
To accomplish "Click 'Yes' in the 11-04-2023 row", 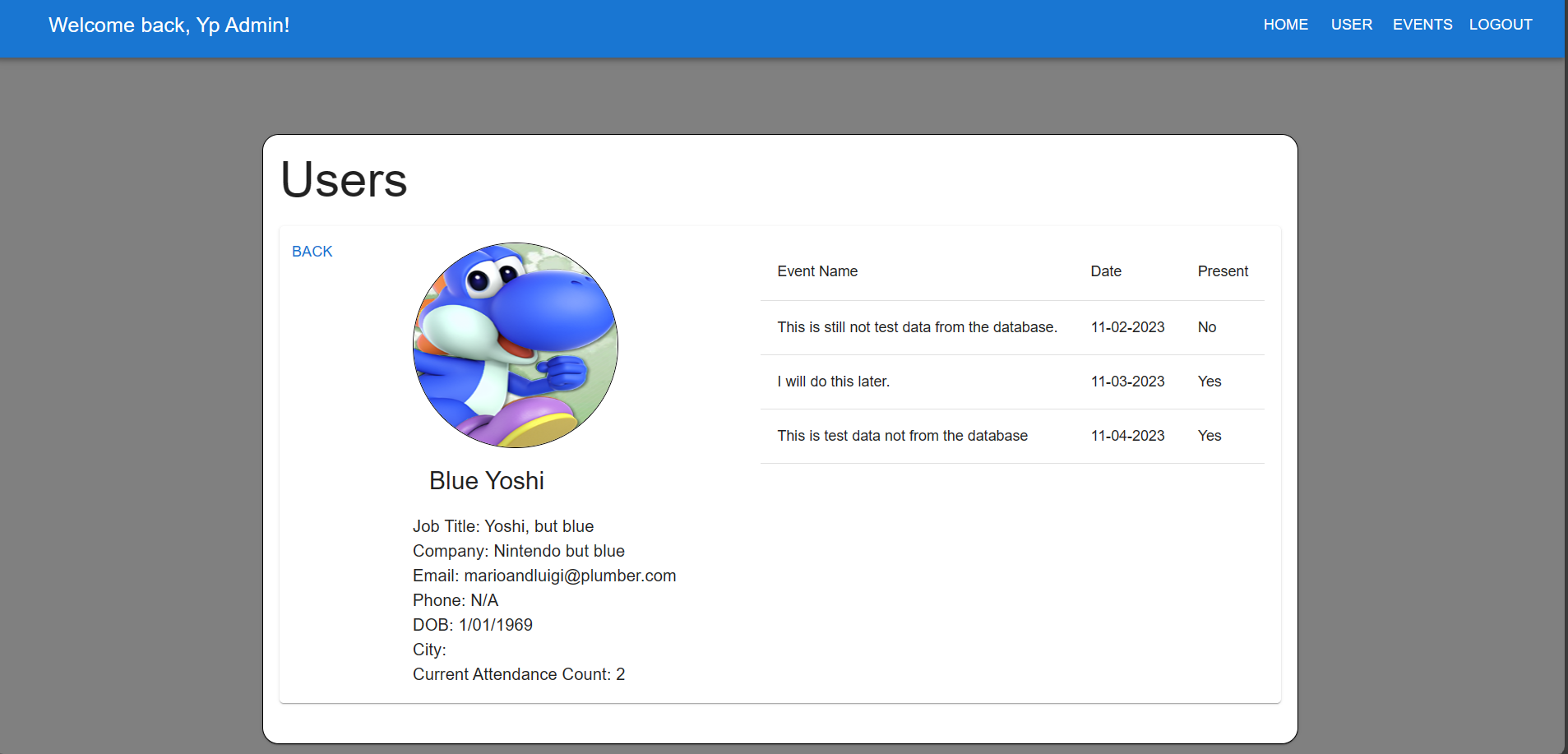I will [1210, 436].
